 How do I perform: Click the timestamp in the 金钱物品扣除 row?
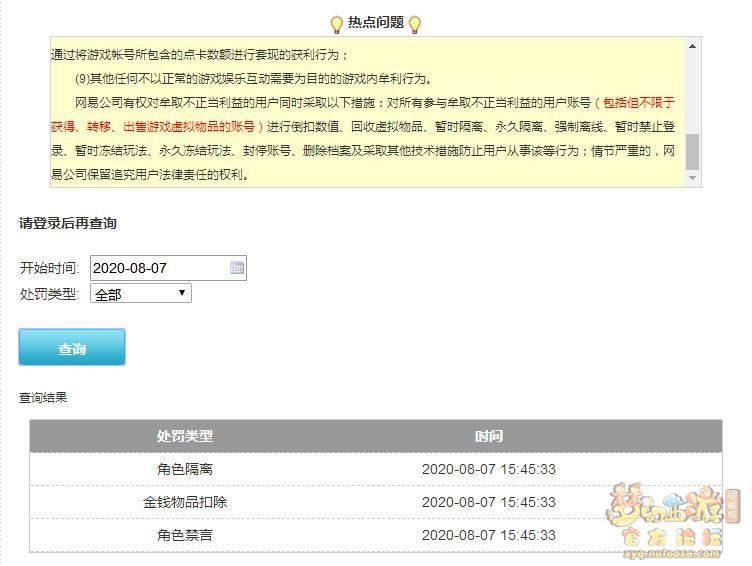[x=489, y=502]
